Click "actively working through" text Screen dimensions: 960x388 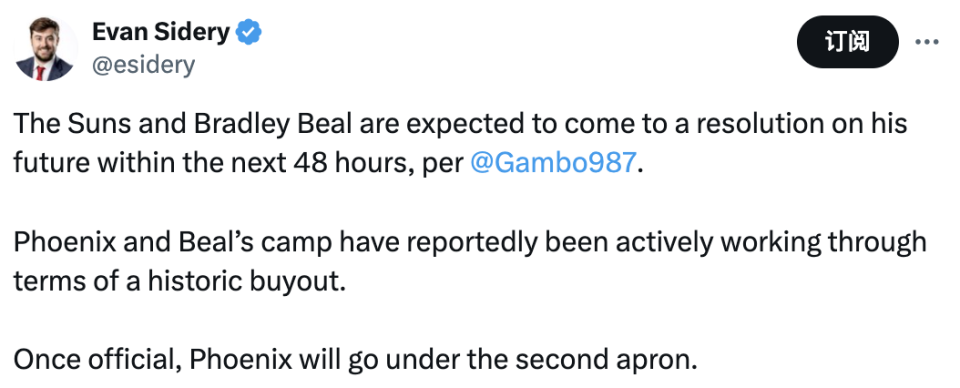[x=770, y=243]
